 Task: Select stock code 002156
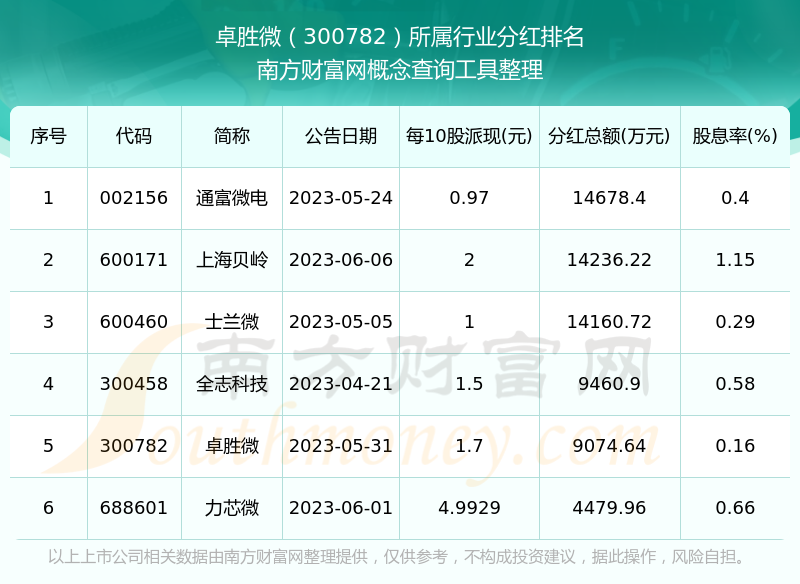point(134,198)
